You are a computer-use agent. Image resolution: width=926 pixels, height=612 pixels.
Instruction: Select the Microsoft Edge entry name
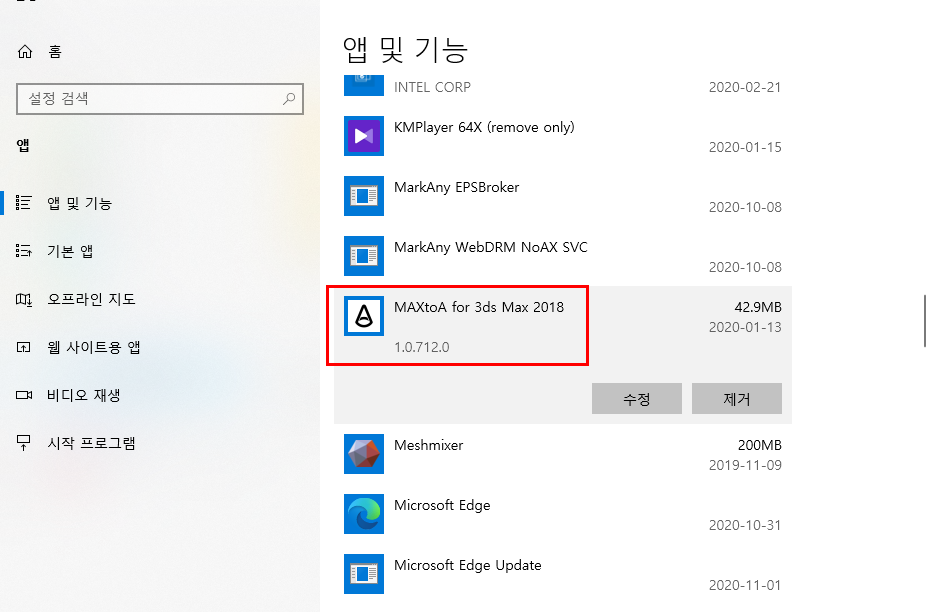click(x=442, y=505)
